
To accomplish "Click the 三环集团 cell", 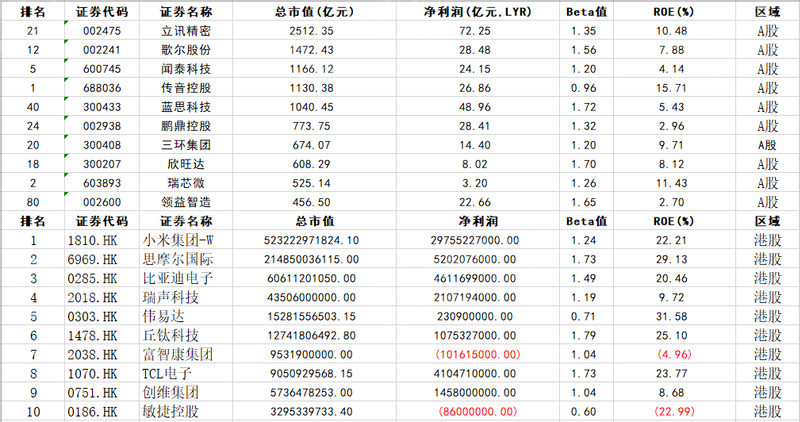I will click(x=186, y=145).
